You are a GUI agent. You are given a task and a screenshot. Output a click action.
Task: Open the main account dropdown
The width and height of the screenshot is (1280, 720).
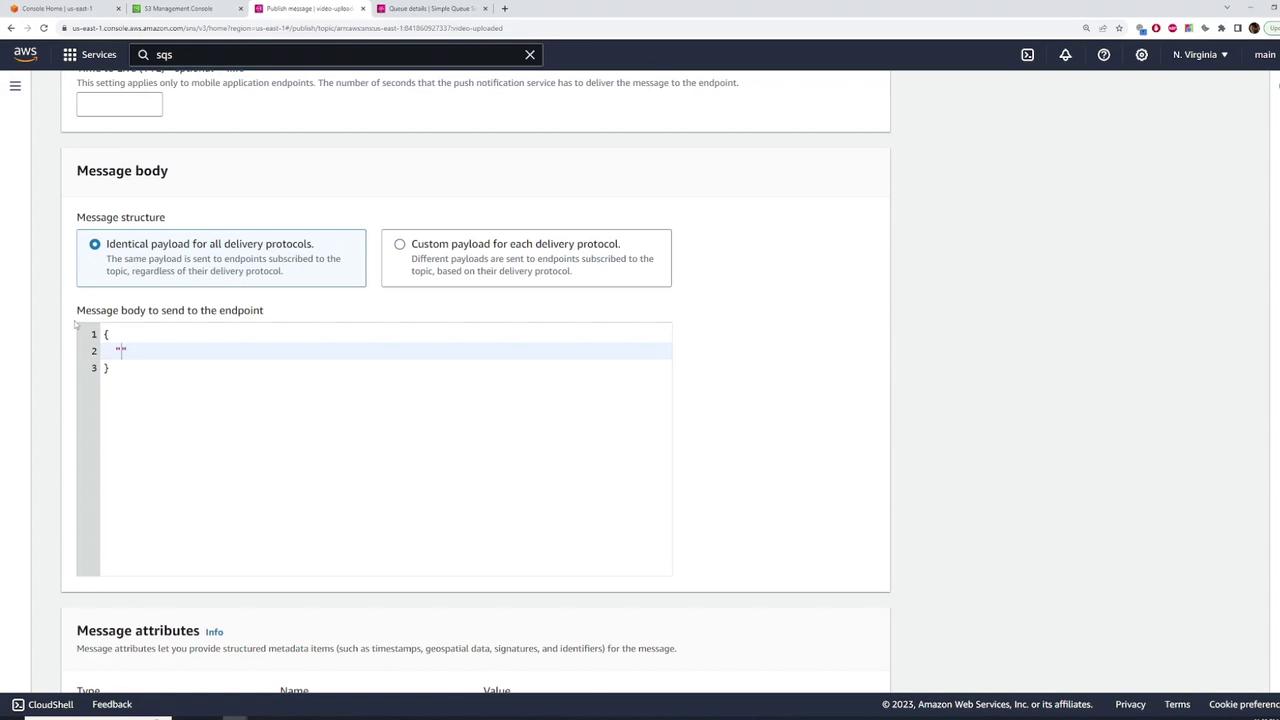(x=1265, y=55)
